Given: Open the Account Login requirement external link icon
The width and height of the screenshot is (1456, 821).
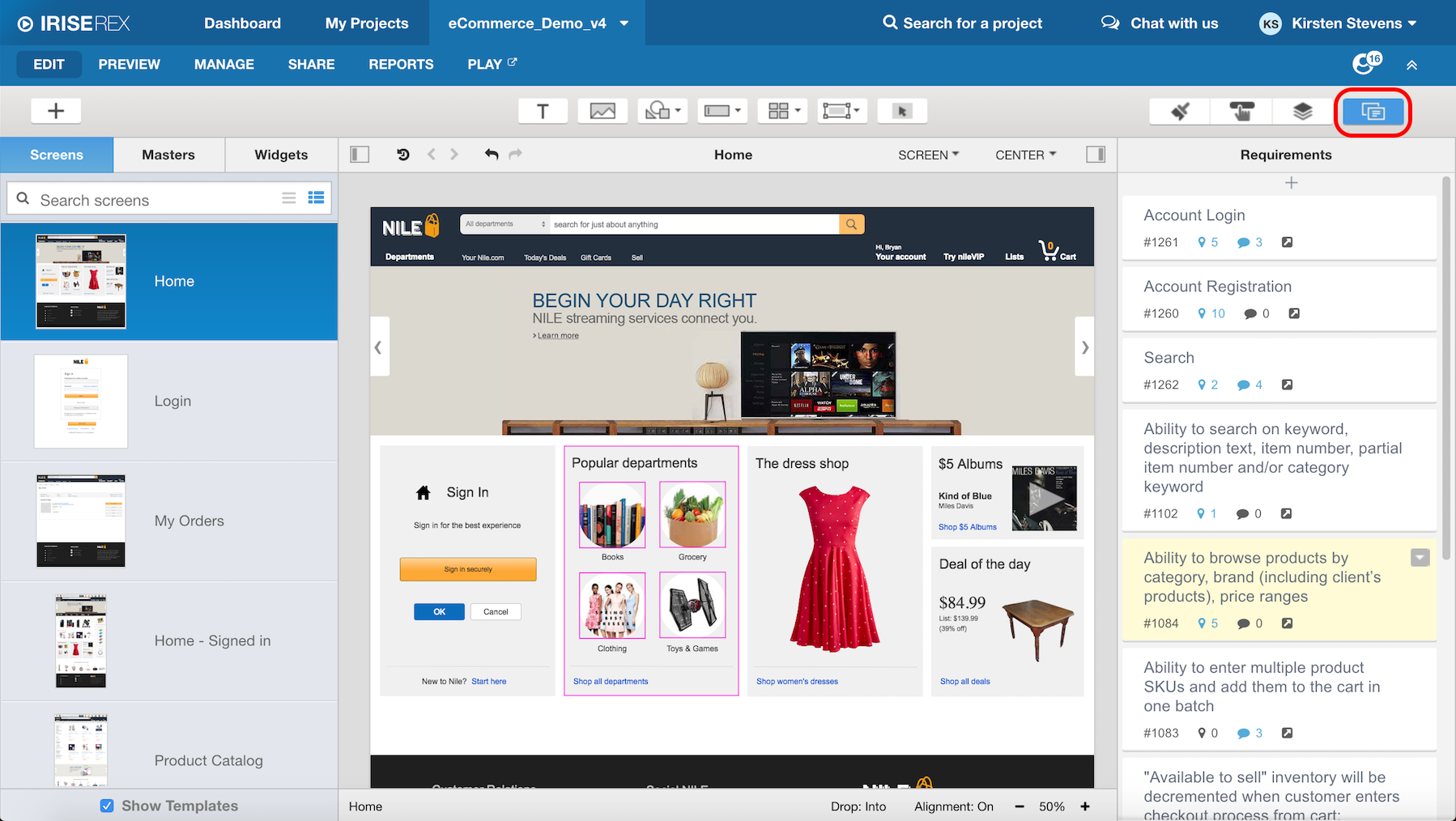Looking at the screenshot, I should coord(1287,242).
